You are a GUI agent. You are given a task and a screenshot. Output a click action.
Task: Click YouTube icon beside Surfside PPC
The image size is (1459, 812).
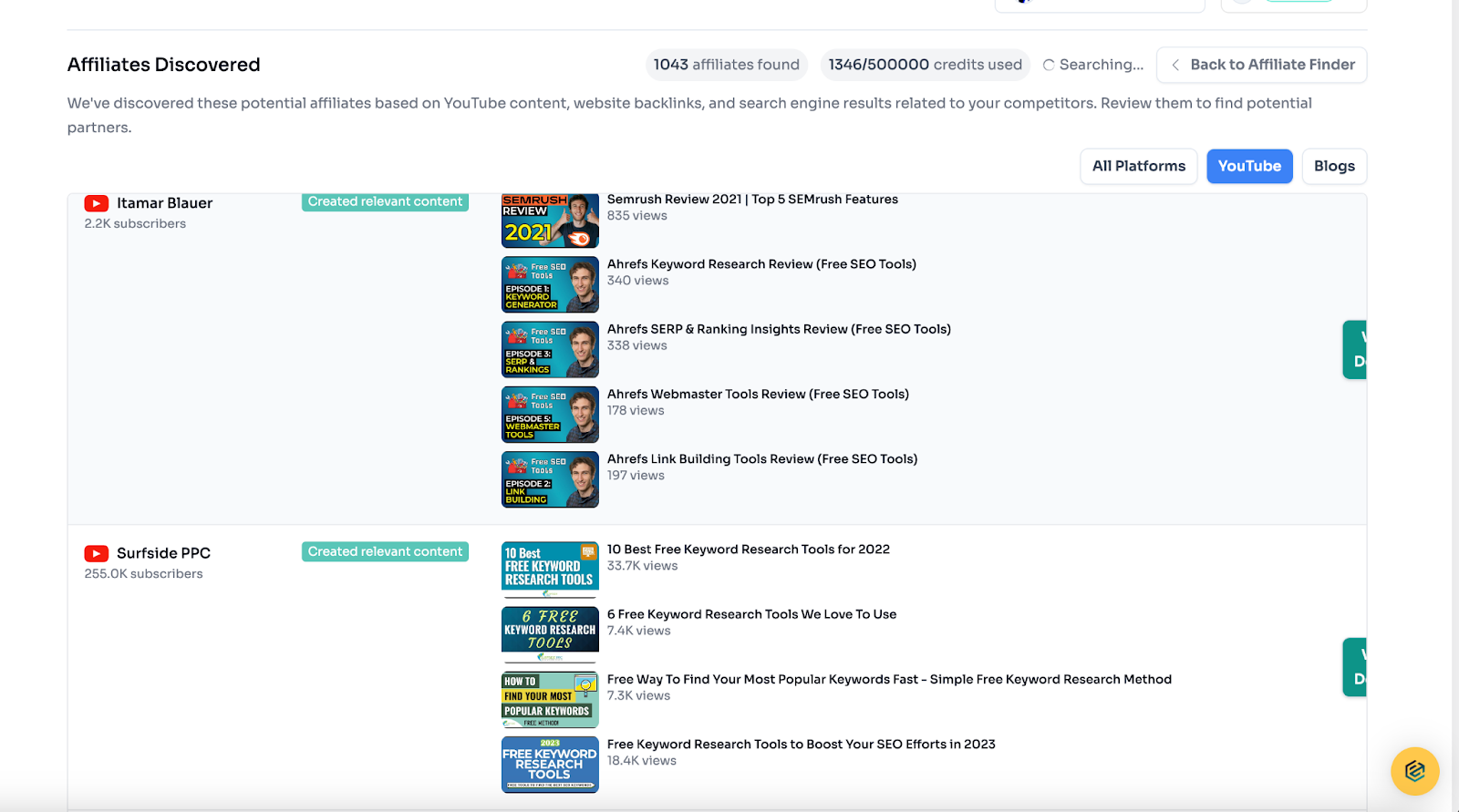(97, 553)
